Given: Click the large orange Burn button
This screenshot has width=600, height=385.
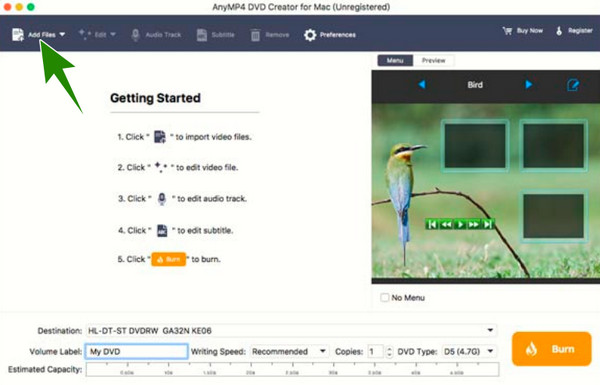Looking at the screenshot, I should point(551,349).
